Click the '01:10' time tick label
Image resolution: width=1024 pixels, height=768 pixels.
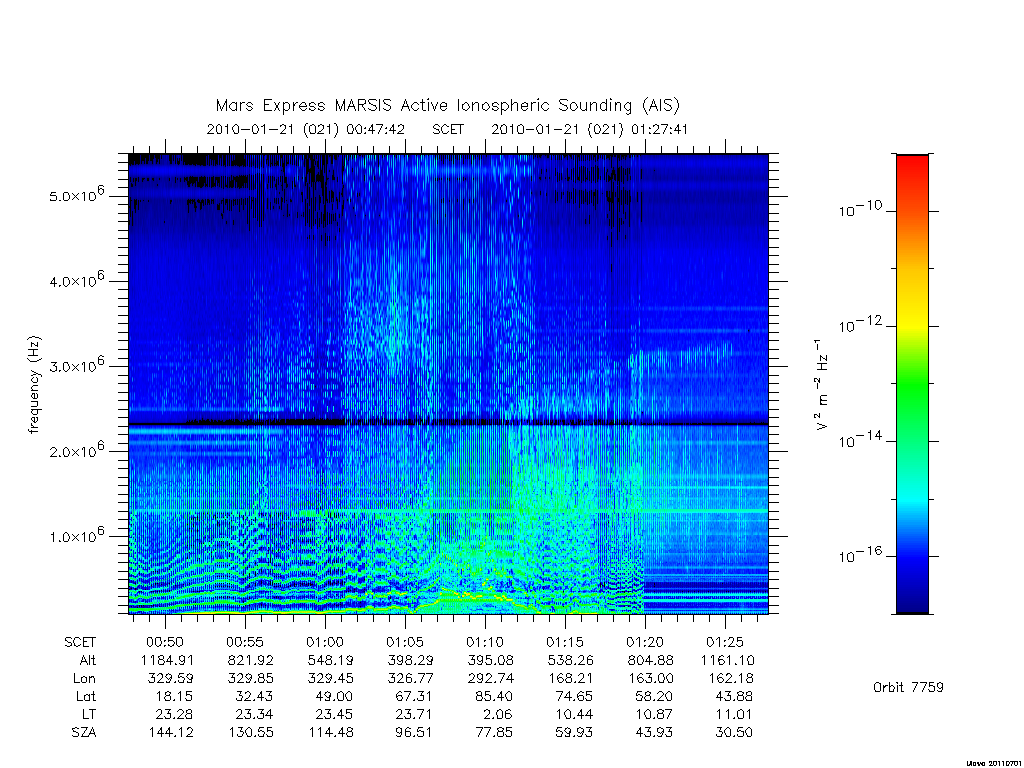(x=485, y=642)
